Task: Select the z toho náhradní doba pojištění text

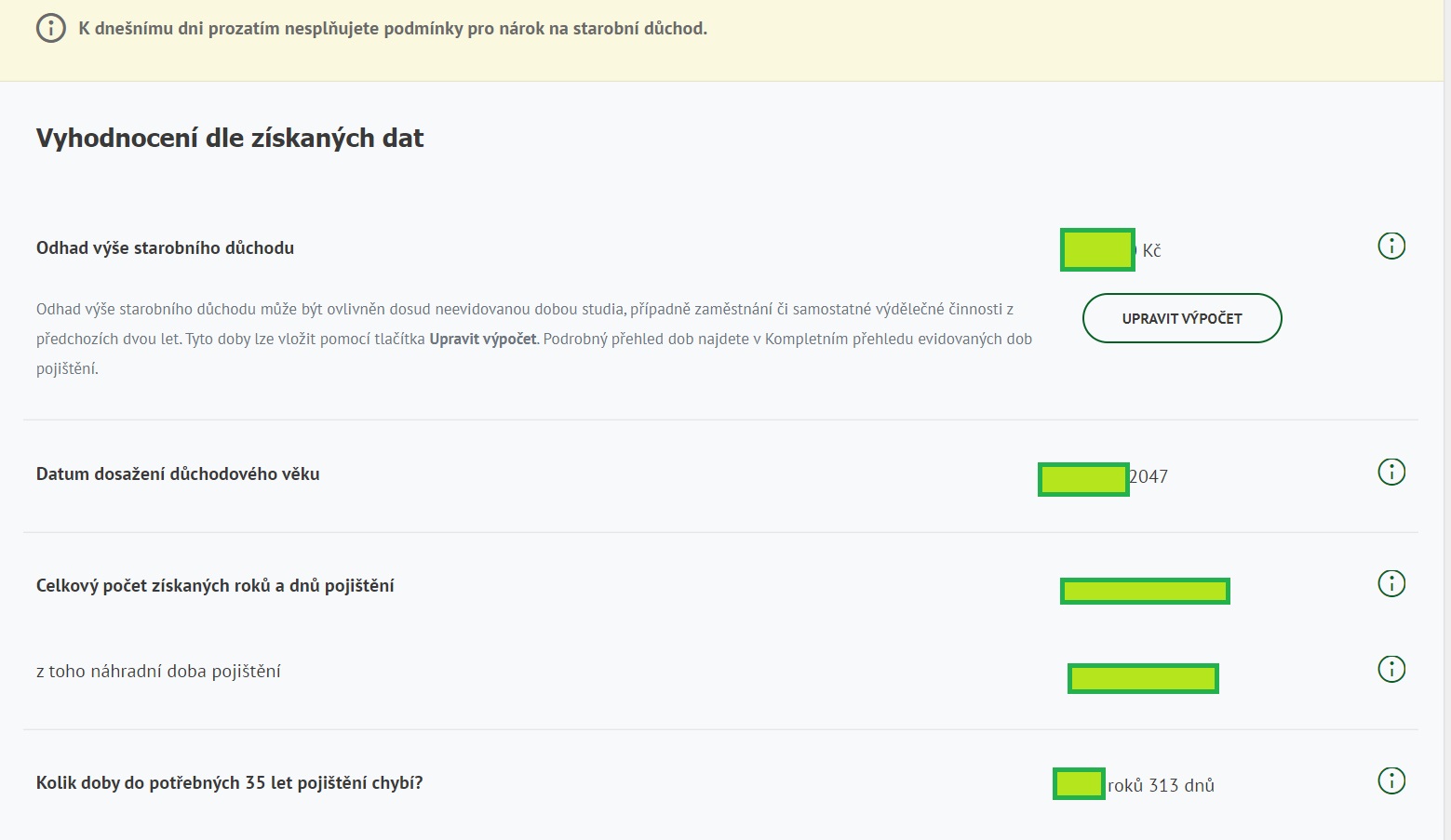Action: (158, 672)
